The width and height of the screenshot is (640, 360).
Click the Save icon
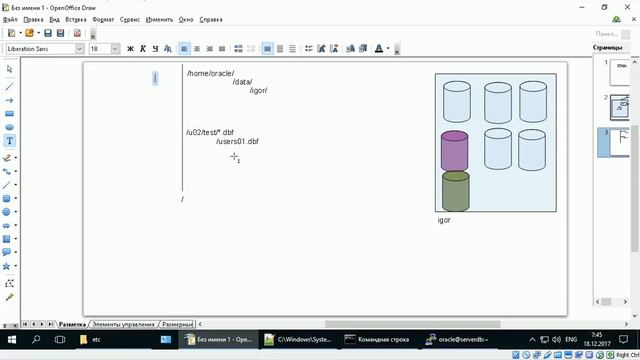[x=48, y=33]
